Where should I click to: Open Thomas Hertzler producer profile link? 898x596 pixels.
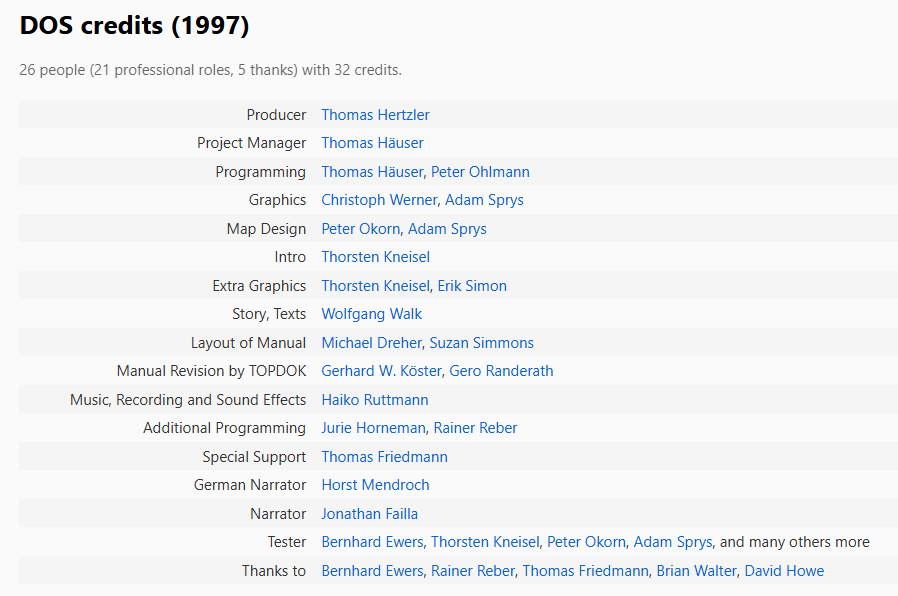pyautogui.click(x=375, y=115)
